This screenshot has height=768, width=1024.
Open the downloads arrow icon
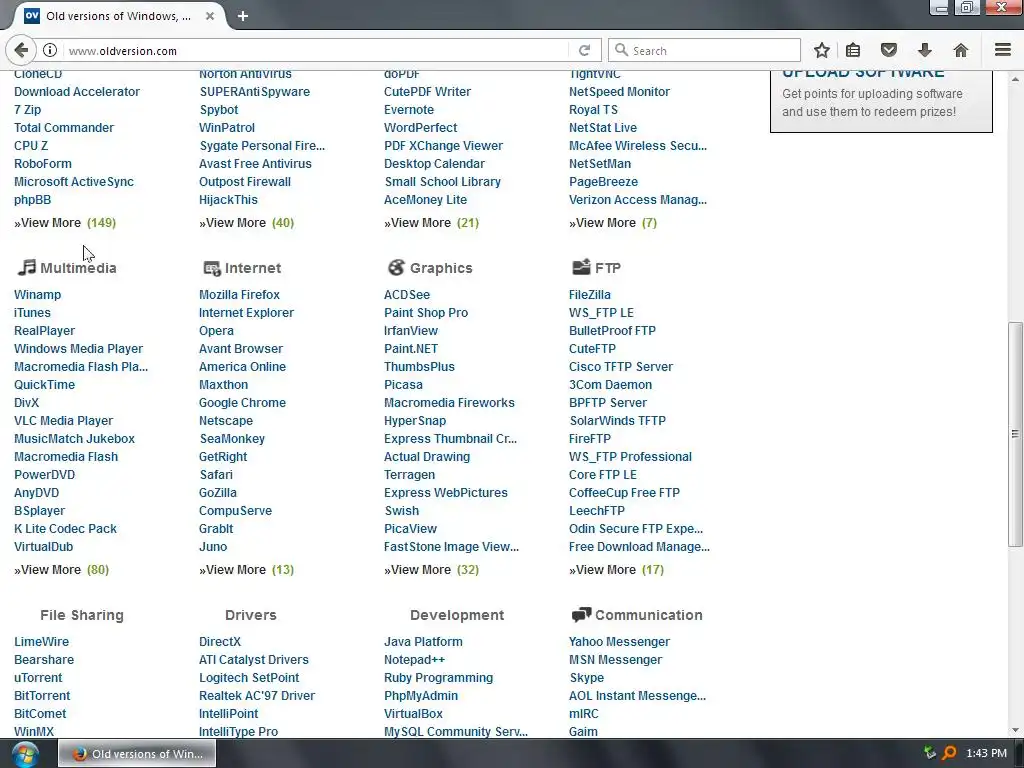(925, 50)
